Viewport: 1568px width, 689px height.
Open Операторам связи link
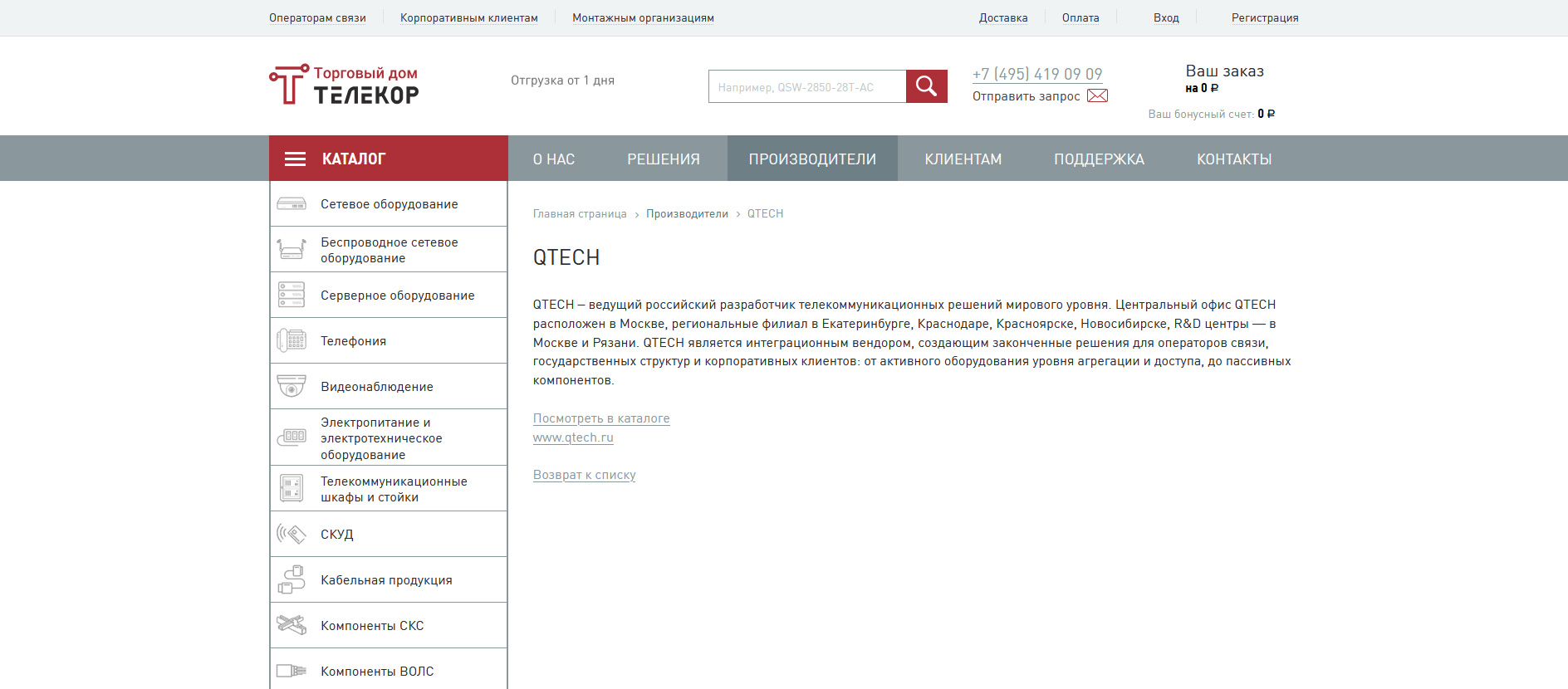(x=317, y=17)
